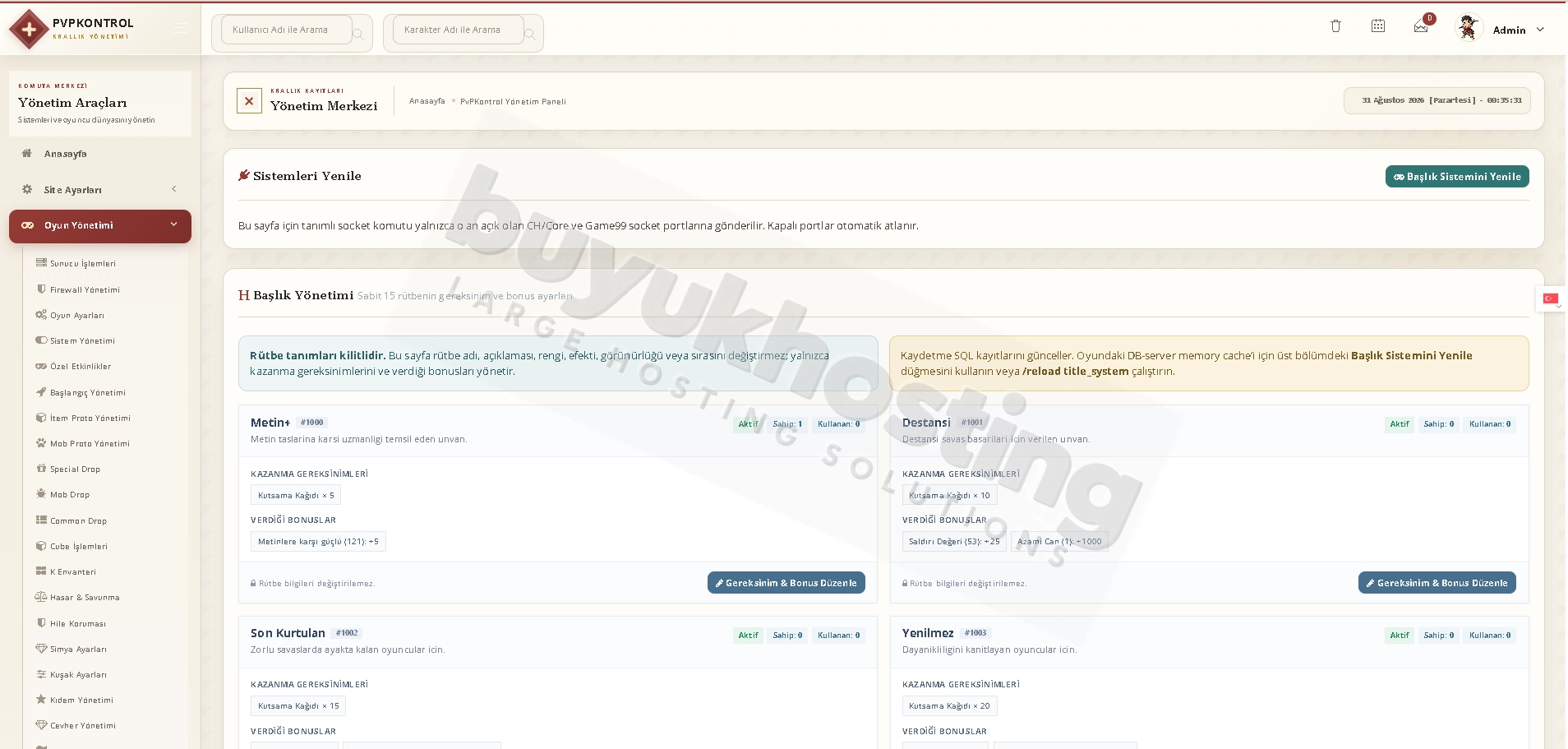Image resolution: width=1568 pixels, height=749 pixels.
Task: Click the İtem Proto Yönetimi cube icon
Action: click(41, 418)
